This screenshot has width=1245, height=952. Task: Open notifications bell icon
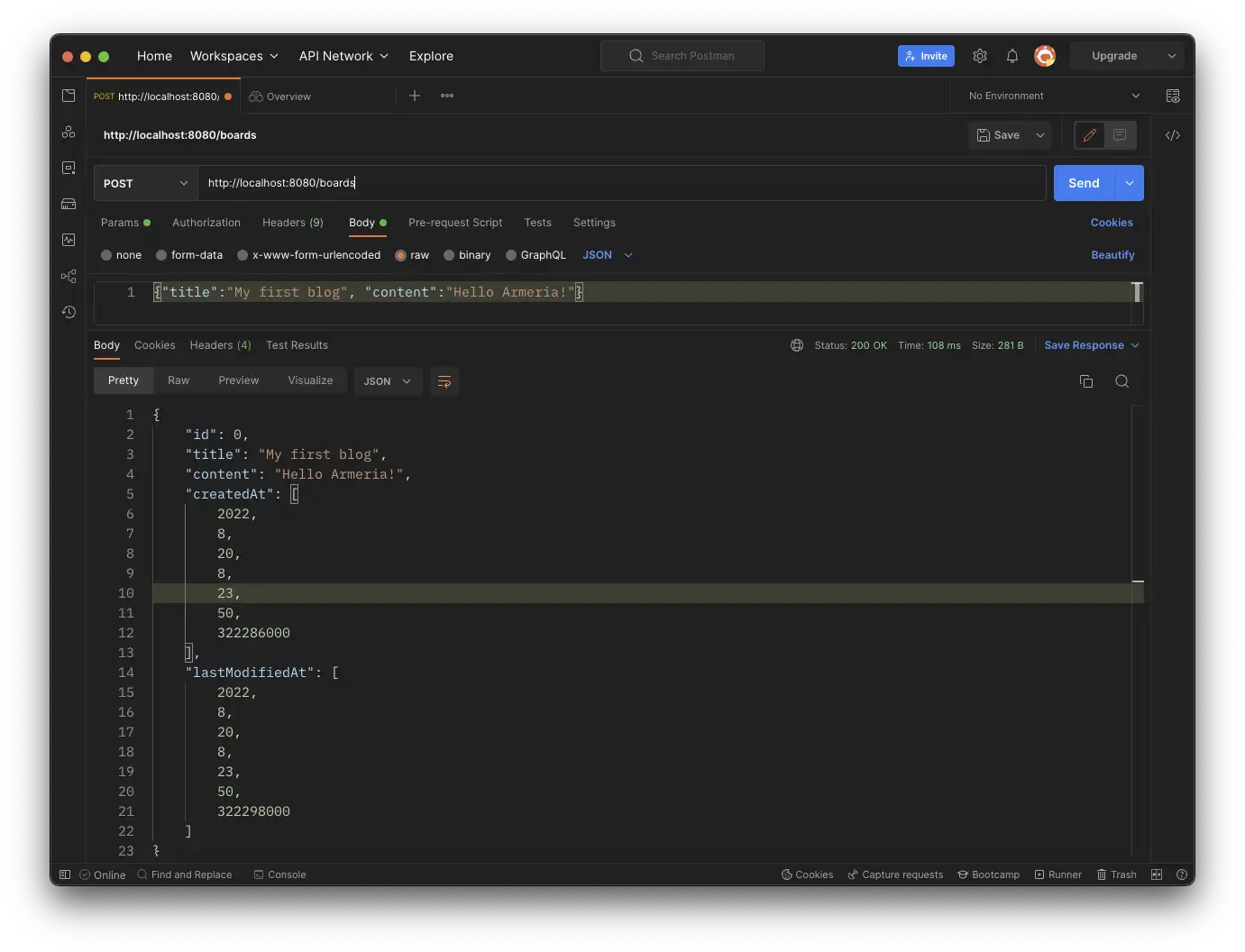click(1012, 56)
